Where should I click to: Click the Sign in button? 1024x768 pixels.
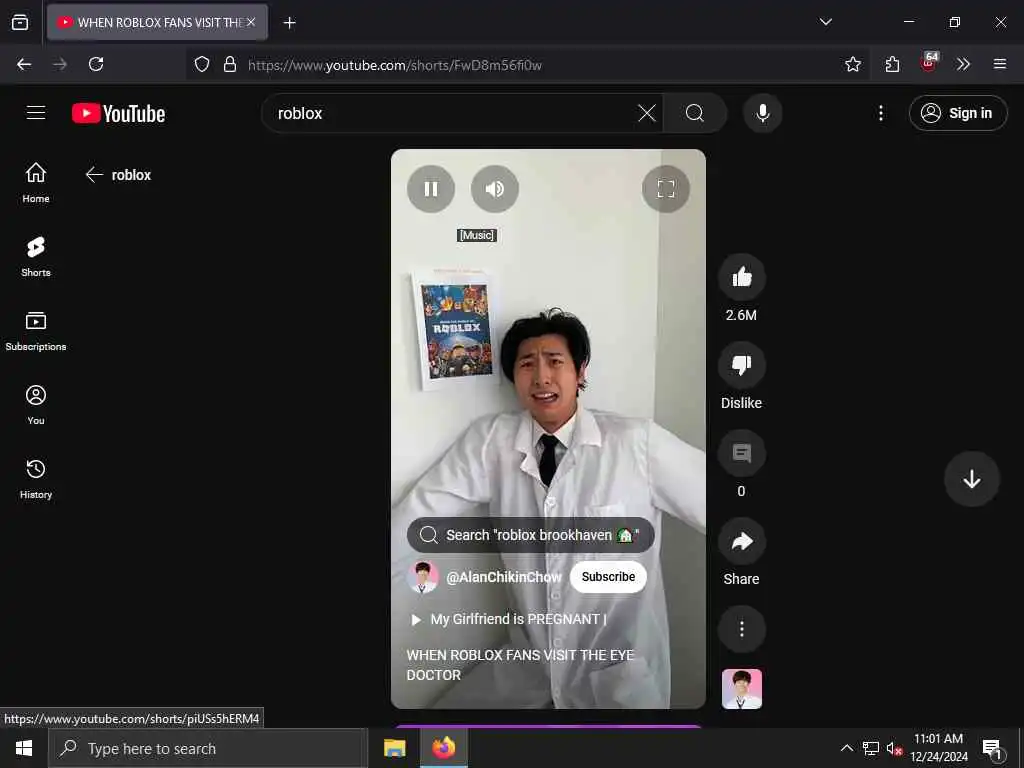pyautogui.click(x=957, y=113)
